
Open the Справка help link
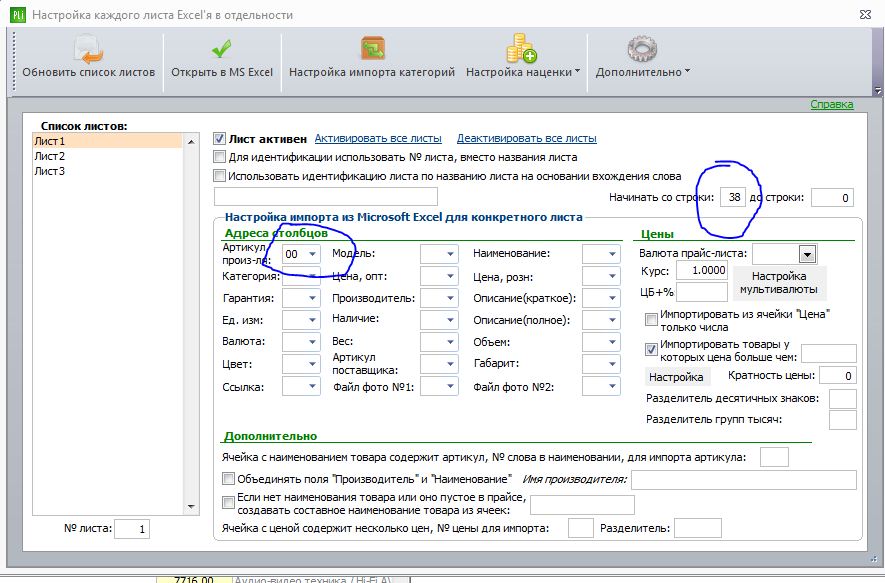click(832, 104)
